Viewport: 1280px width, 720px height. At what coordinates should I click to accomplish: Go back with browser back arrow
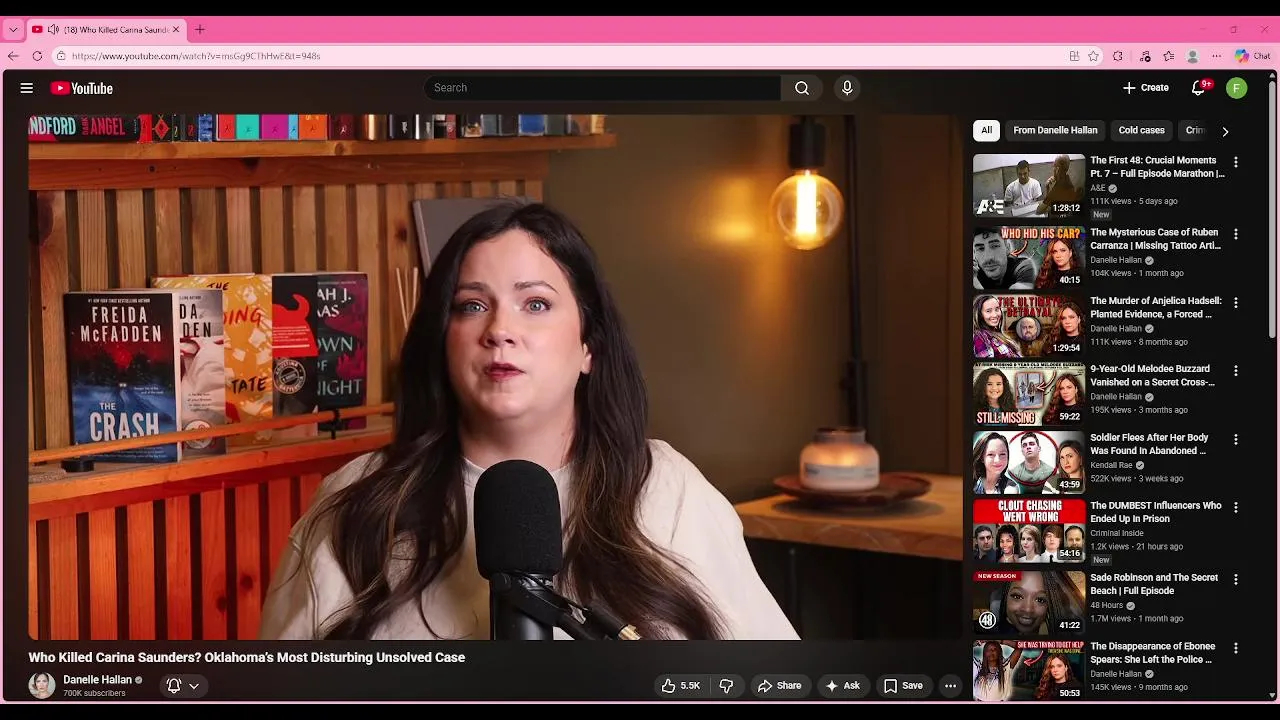(x=13, y=56)
